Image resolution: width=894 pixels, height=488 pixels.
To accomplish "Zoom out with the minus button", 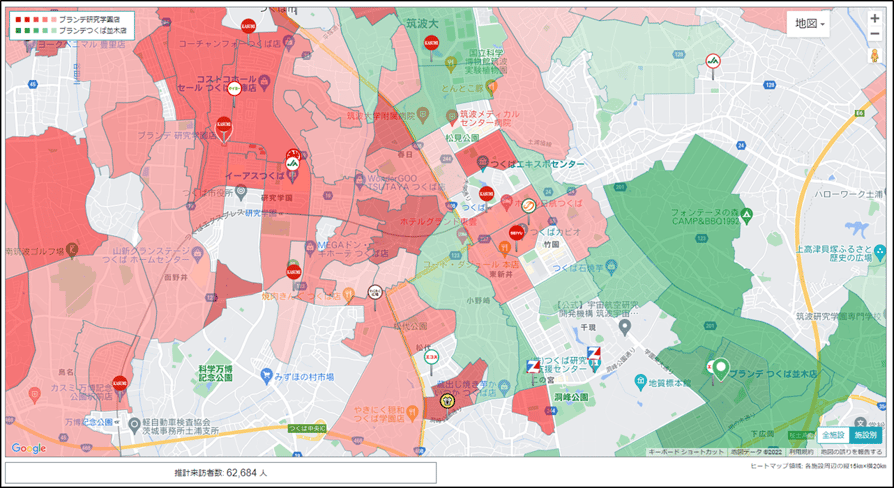I will tap(875, 34).
